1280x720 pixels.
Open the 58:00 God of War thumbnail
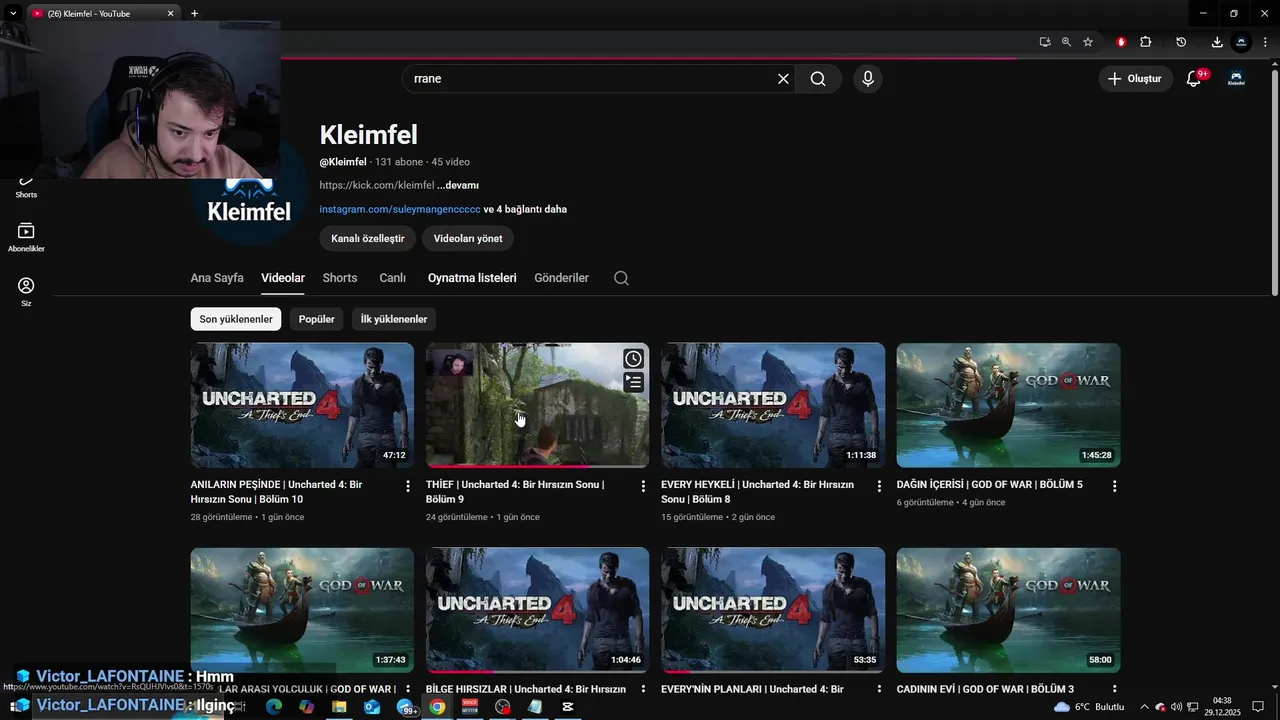(1008, 610)
